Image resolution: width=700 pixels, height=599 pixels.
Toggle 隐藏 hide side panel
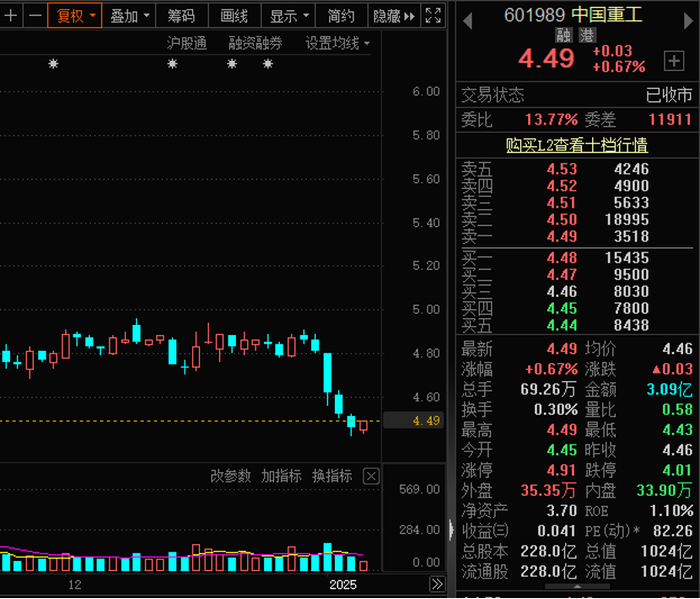394,16
